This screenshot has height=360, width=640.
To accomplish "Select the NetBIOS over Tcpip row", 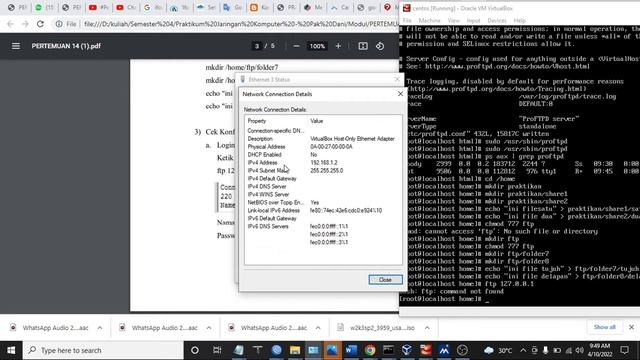I will 323,202.
